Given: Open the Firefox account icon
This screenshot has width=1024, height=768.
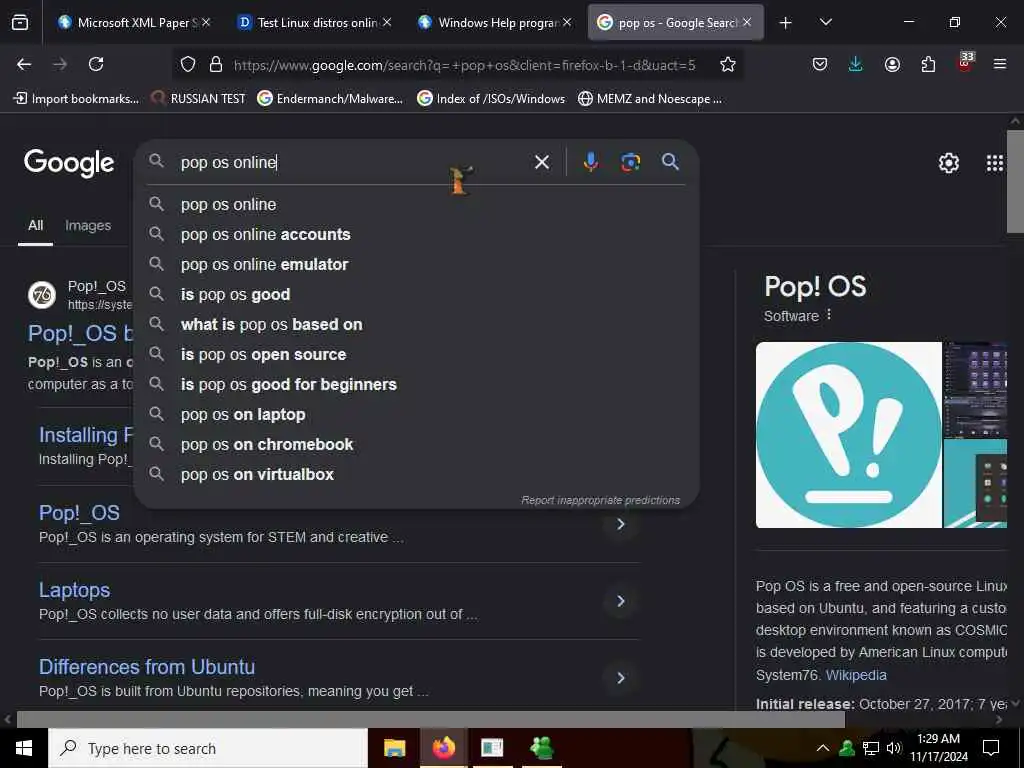Looking at the screenshot, I should pos(892,64).
